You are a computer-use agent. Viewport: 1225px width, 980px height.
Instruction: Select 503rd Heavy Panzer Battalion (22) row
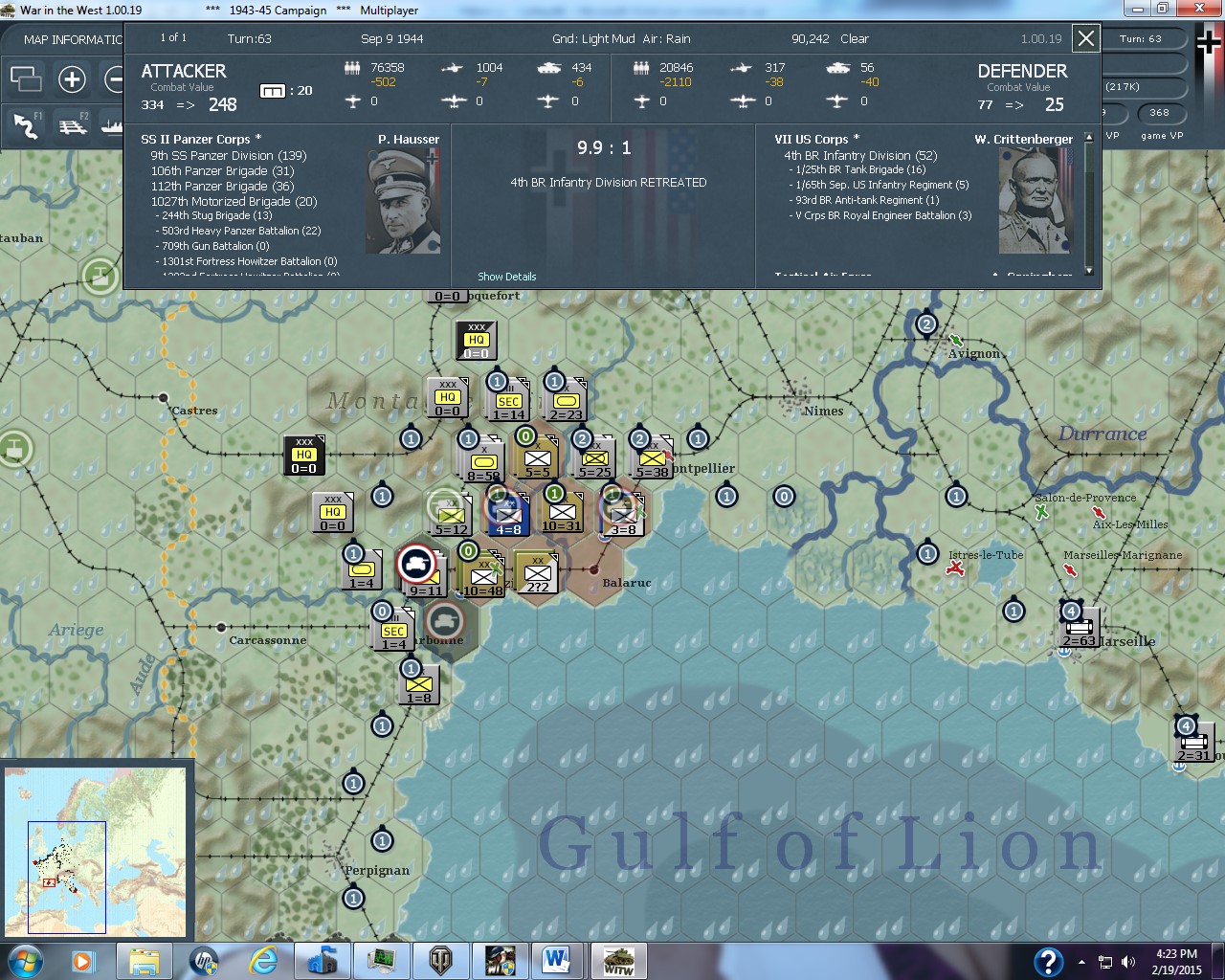coord(240,231)
